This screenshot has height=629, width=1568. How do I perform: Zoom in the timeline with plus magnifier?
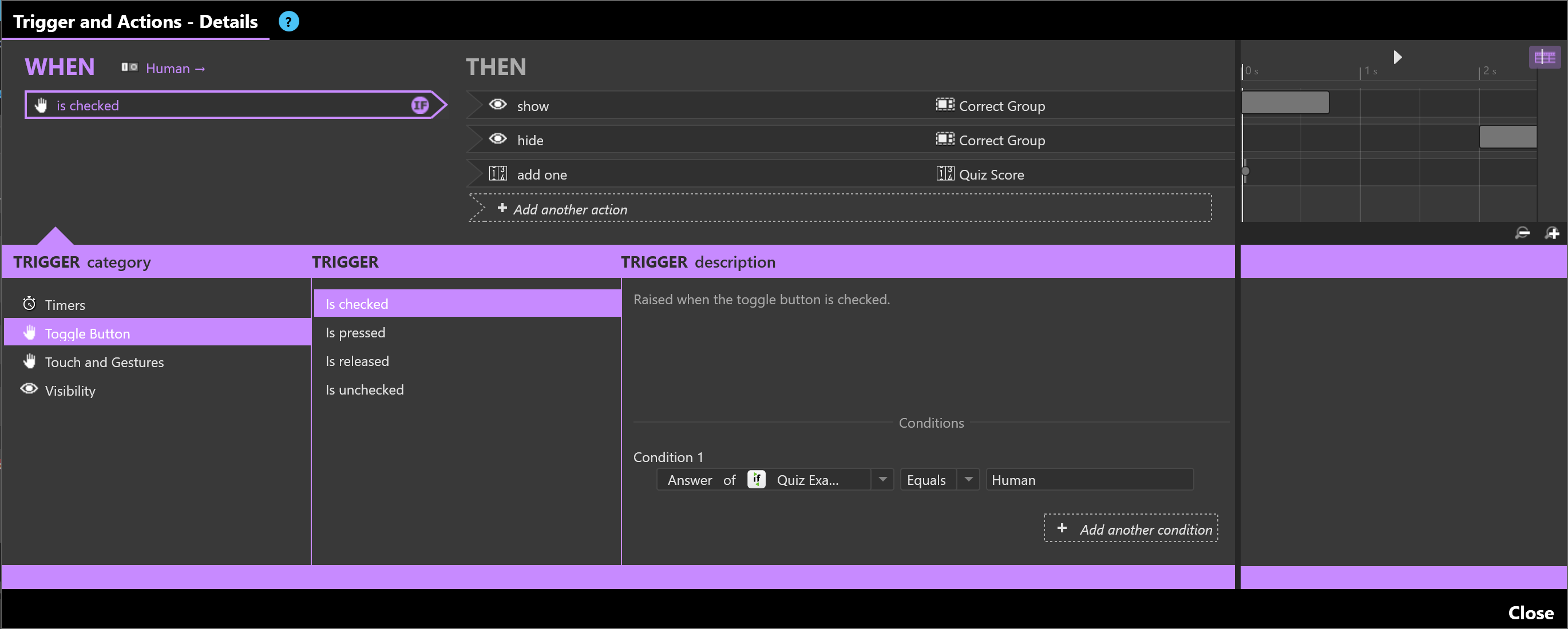(1552, 234)
